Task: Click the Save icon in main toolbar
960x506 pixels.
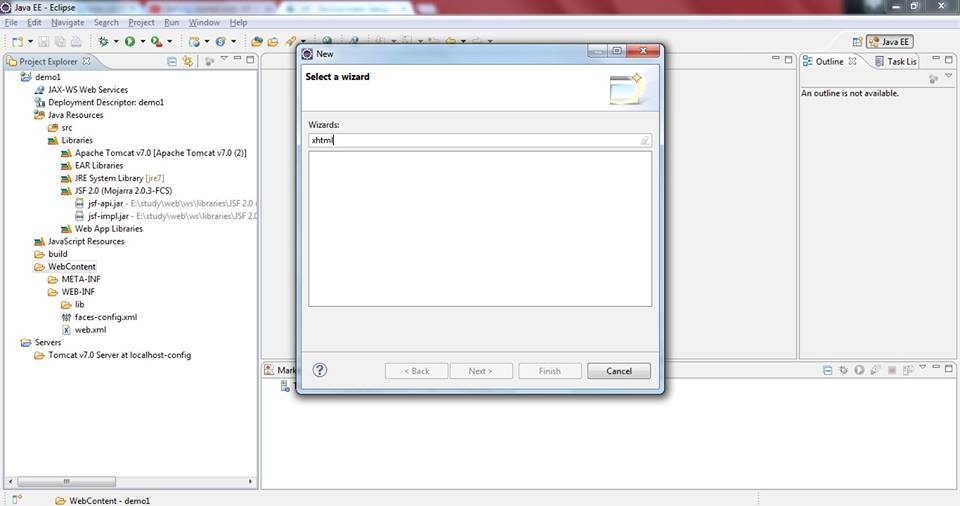Action: [43, 41]
